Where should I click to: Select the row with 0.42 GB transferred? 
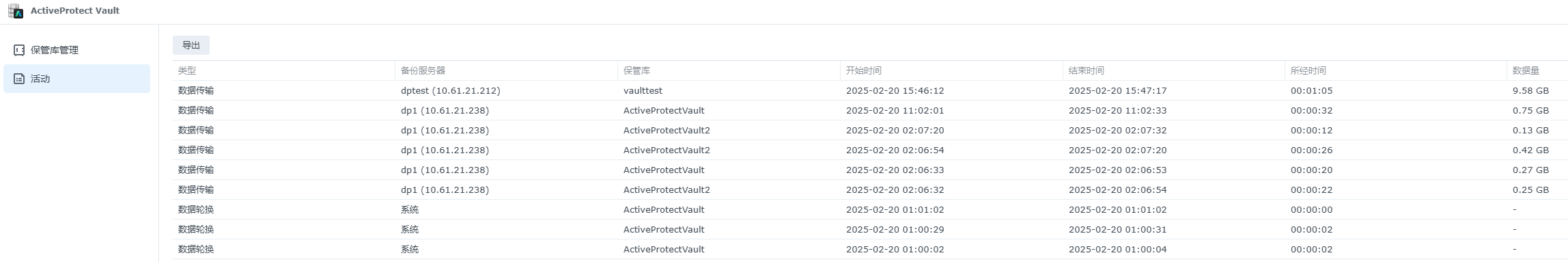coord(870,150)
